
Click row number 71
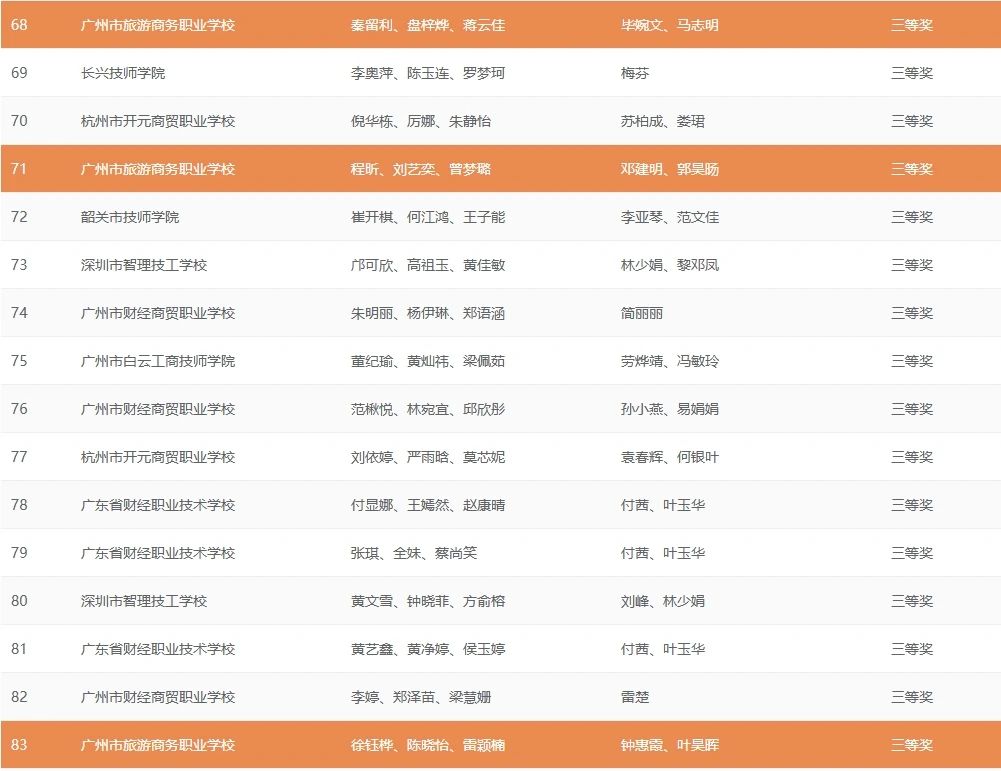click(x=19, y=168)
